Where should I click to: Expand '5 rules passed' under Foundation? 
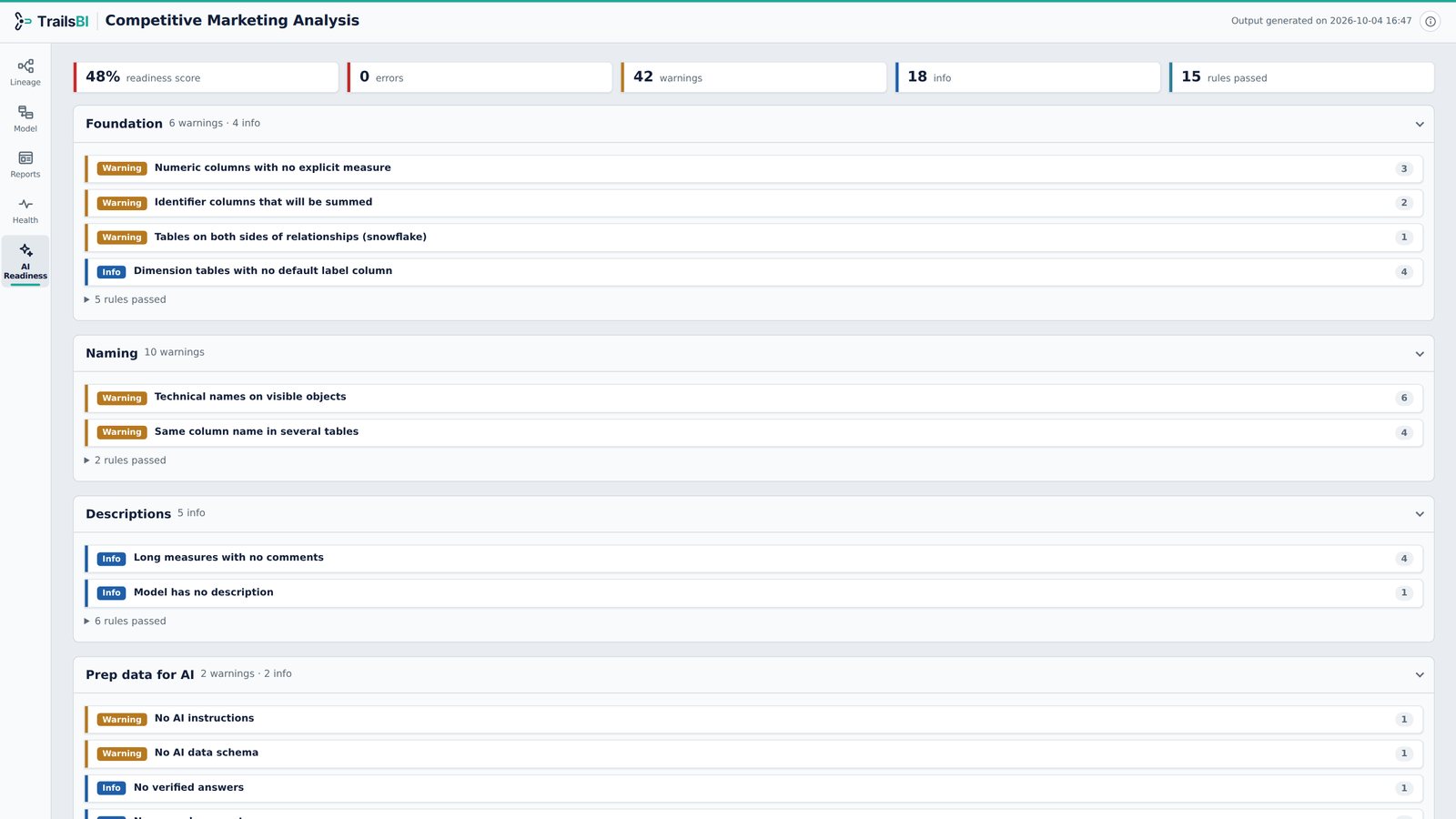[x=126, y=299]
